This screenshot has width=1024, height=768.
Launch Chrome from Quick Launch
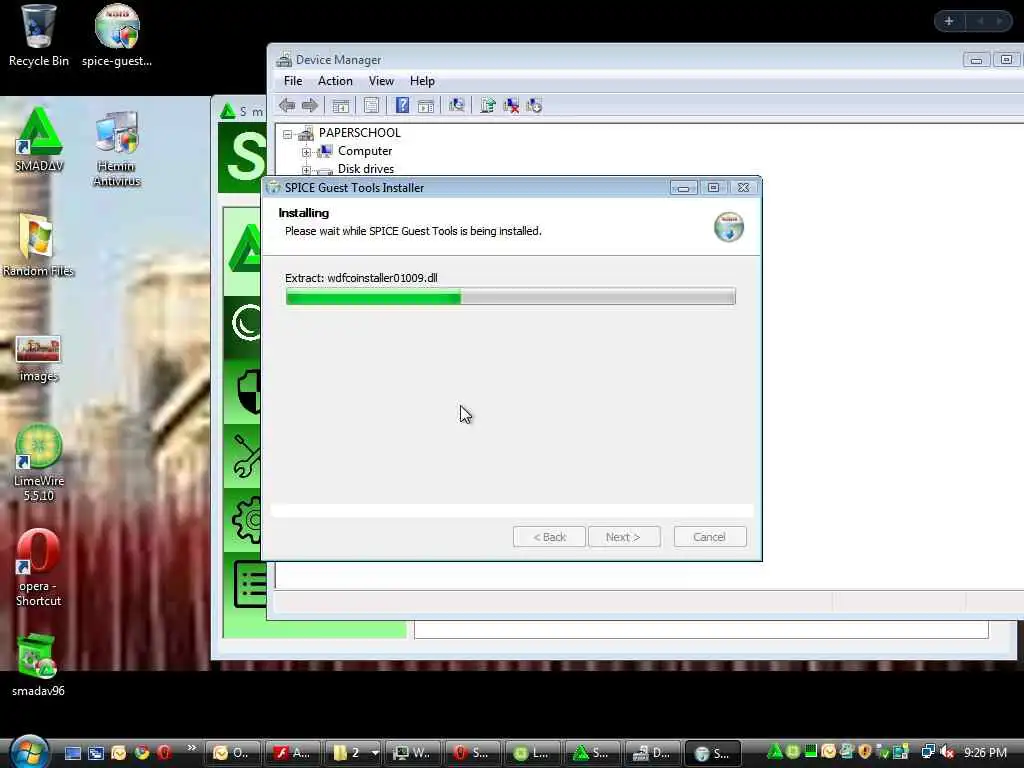tap(141, 753)
